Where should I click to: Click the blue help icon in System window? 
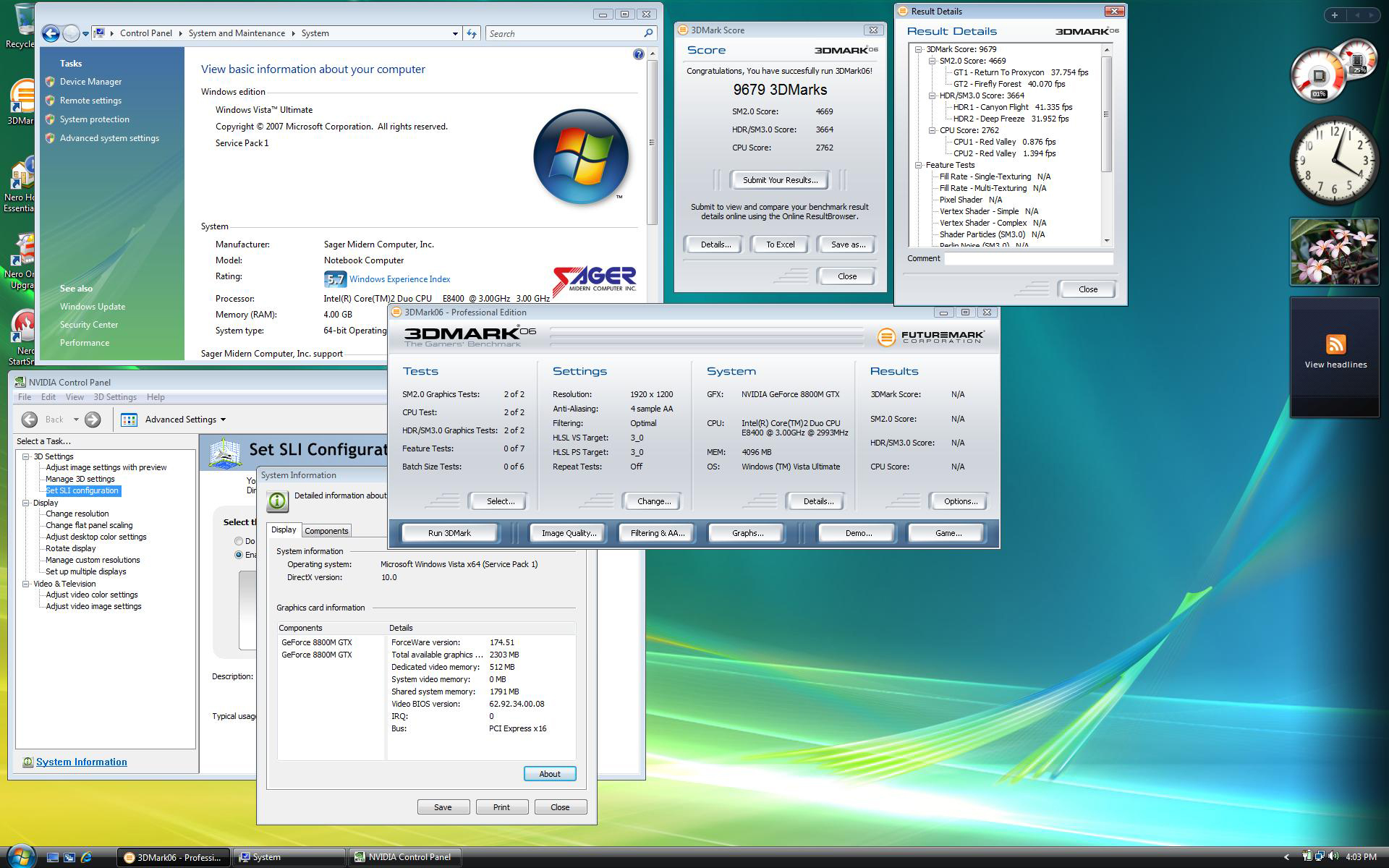638,54
